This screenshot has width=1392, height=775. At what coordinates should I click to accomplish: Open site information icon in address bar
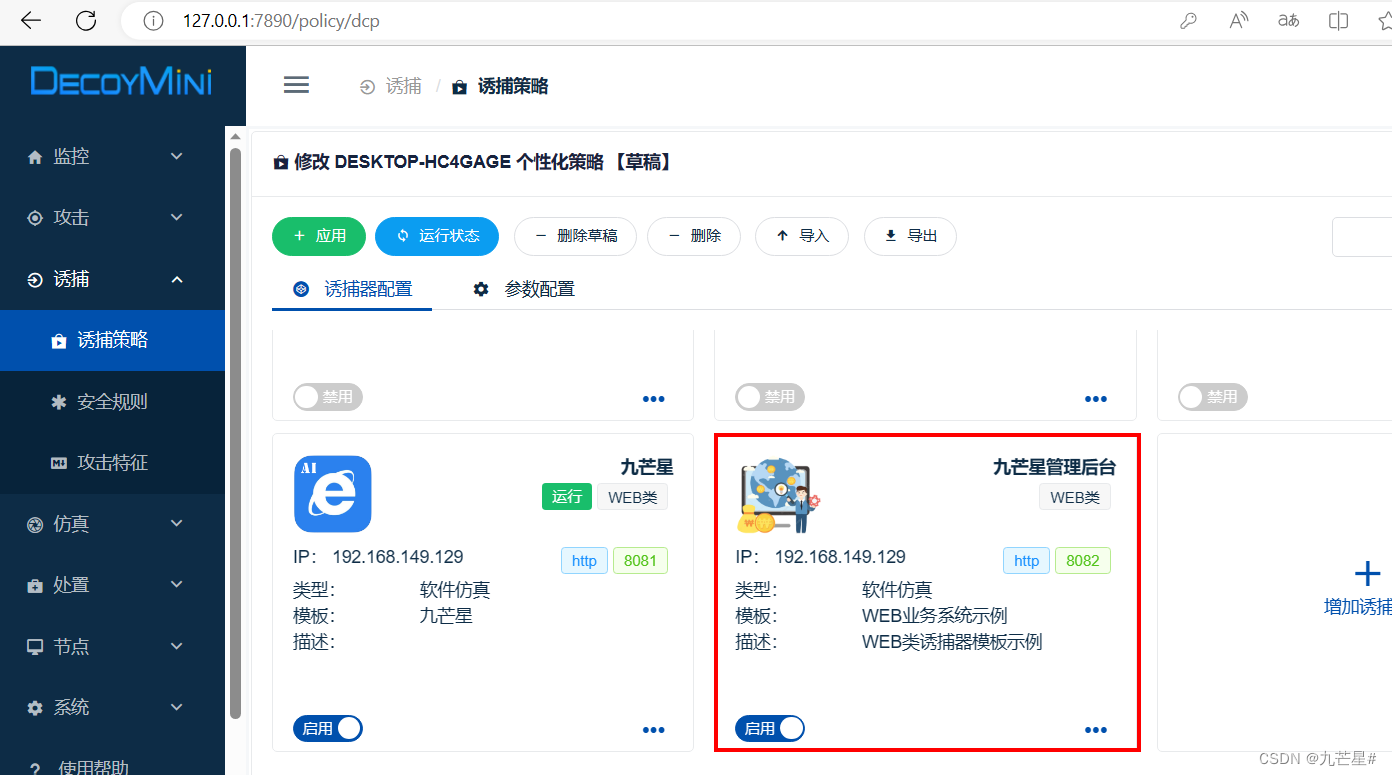(153, 21)
